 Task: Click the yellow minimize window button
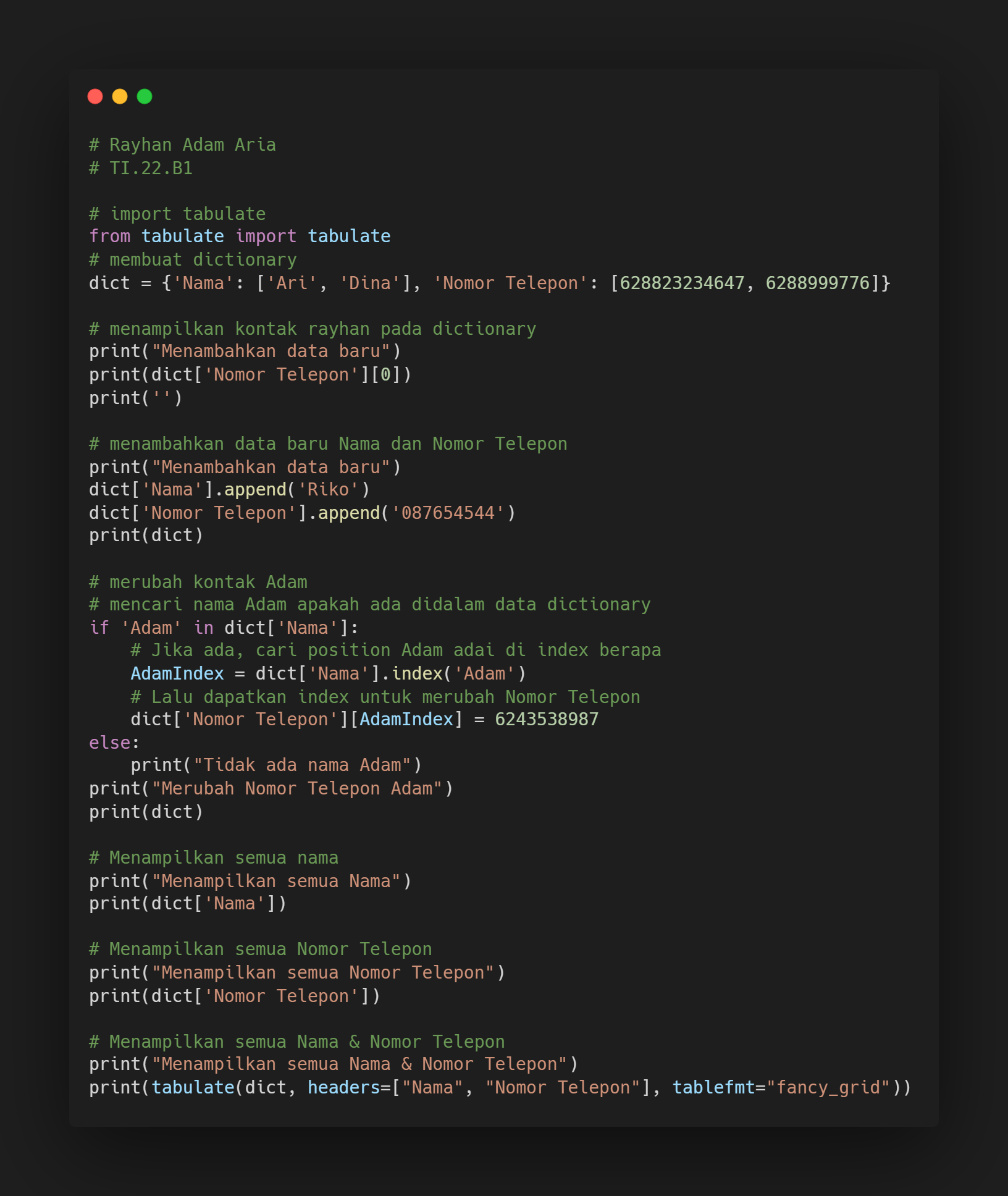(120, 96)
